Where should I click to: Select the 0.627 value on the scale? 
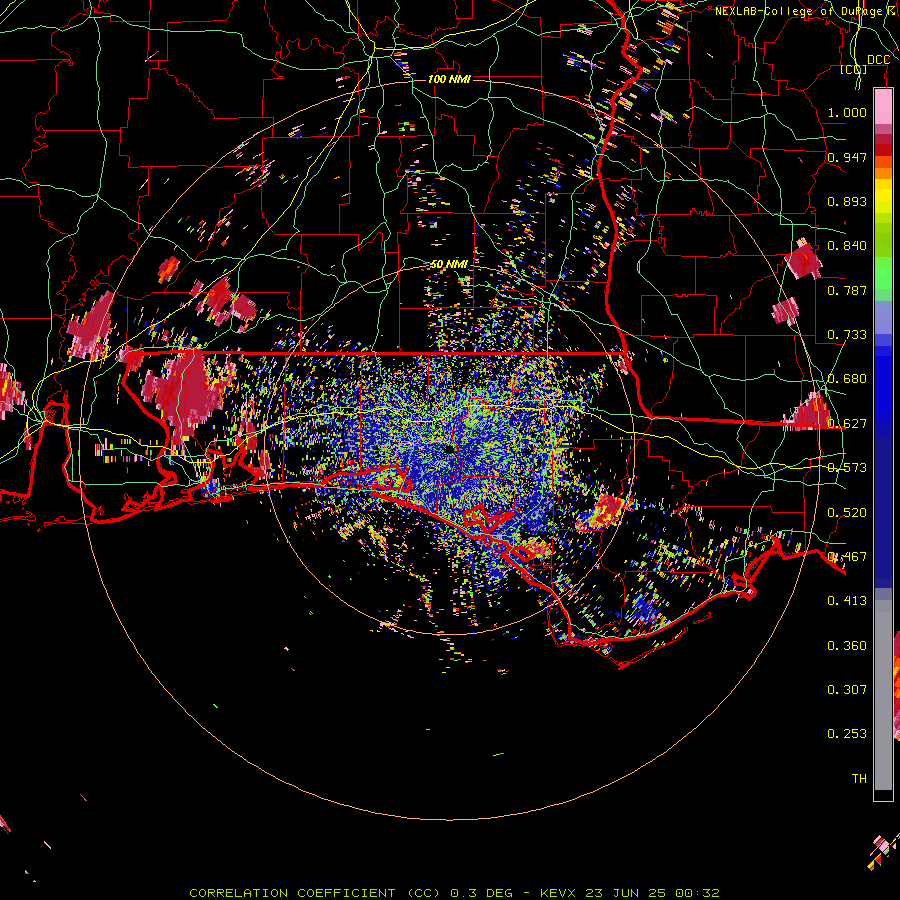(847, 424)
